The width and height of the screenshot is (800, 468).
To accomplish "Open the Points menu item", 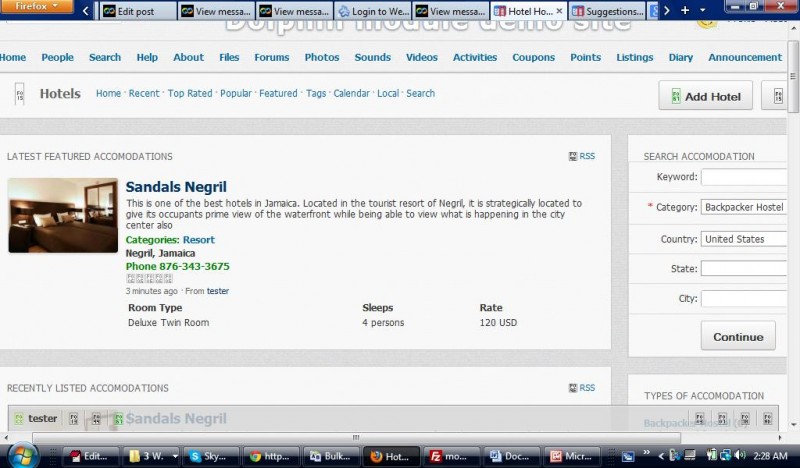I will pos(586,57).
